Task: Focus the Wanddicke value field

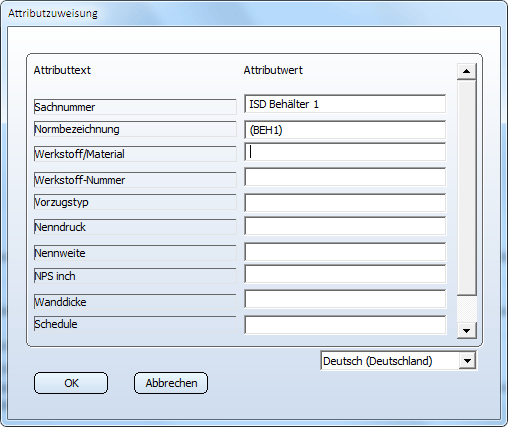Action: pyautogui.click(x=345, y=299)
